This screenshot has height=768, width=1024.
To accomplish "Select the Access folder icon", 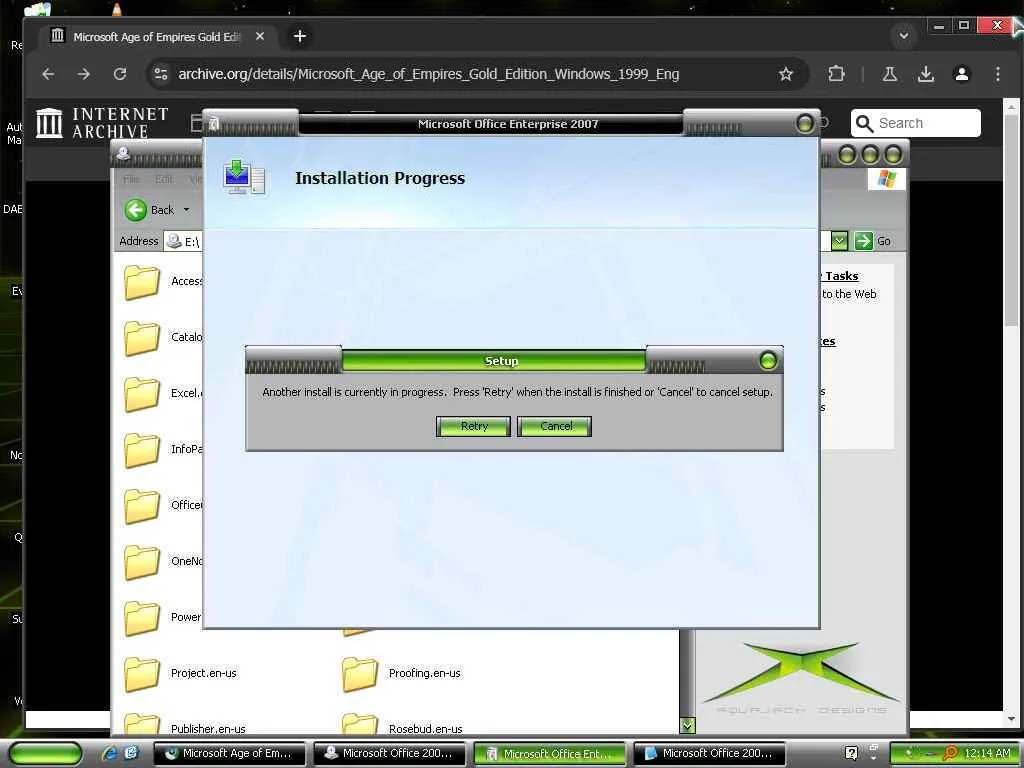I will [x=142, y=282].
